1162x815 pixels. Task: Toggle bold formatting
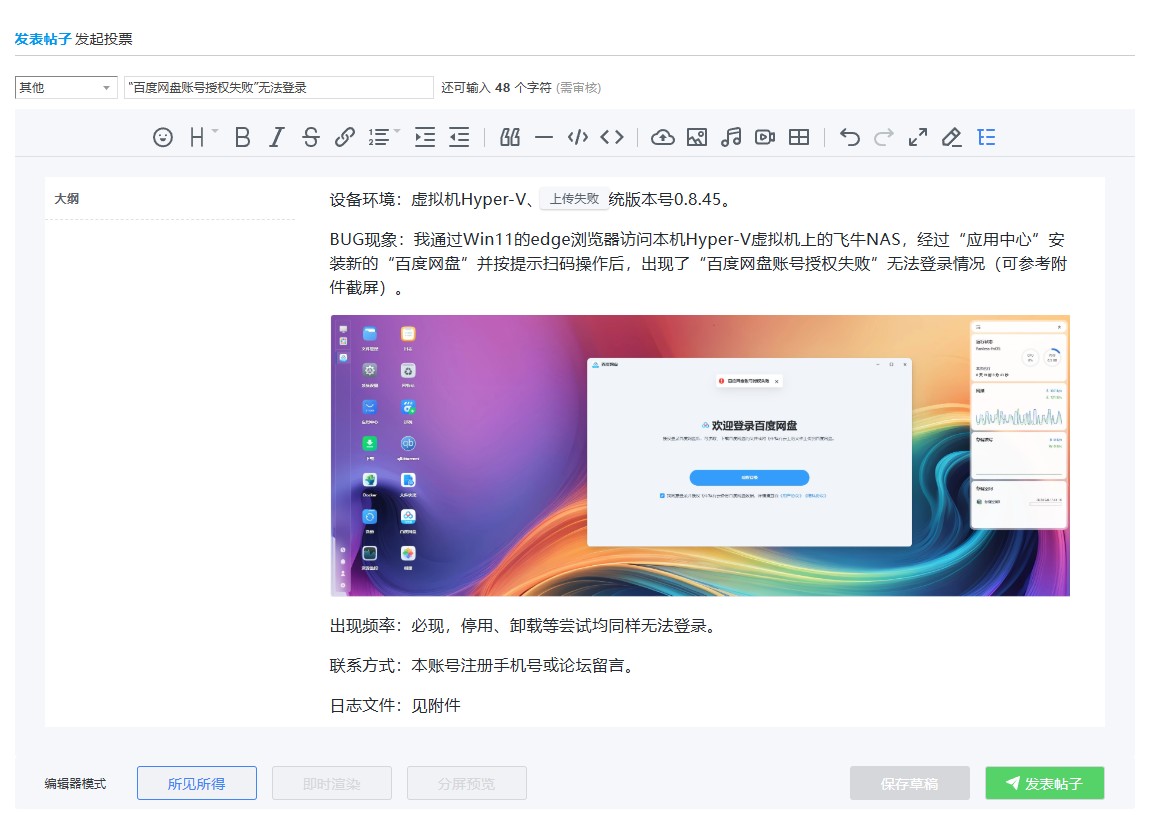[x=242, y=137]
